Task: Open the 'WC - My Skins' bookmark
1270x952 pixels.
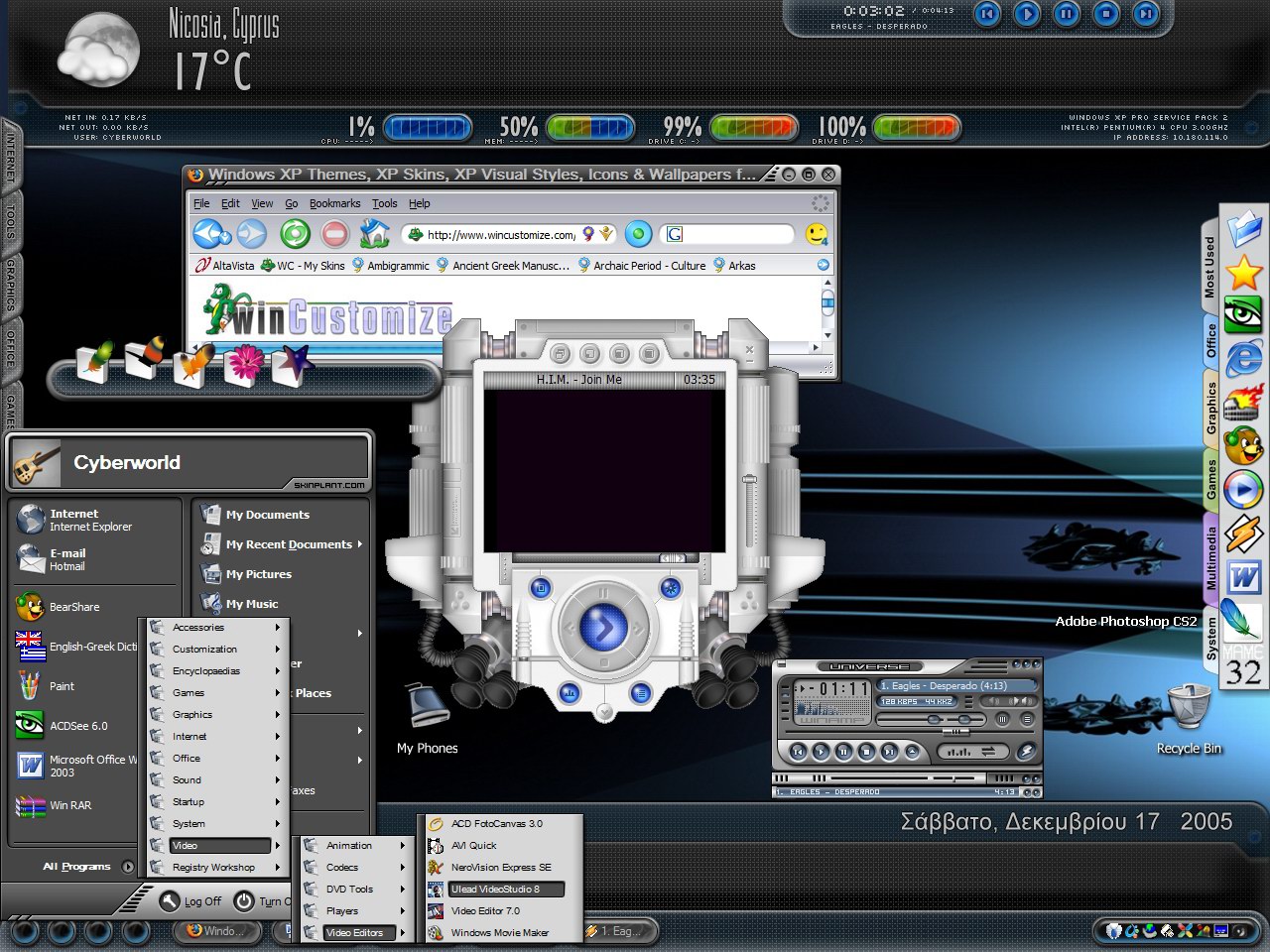Action: 303,266
